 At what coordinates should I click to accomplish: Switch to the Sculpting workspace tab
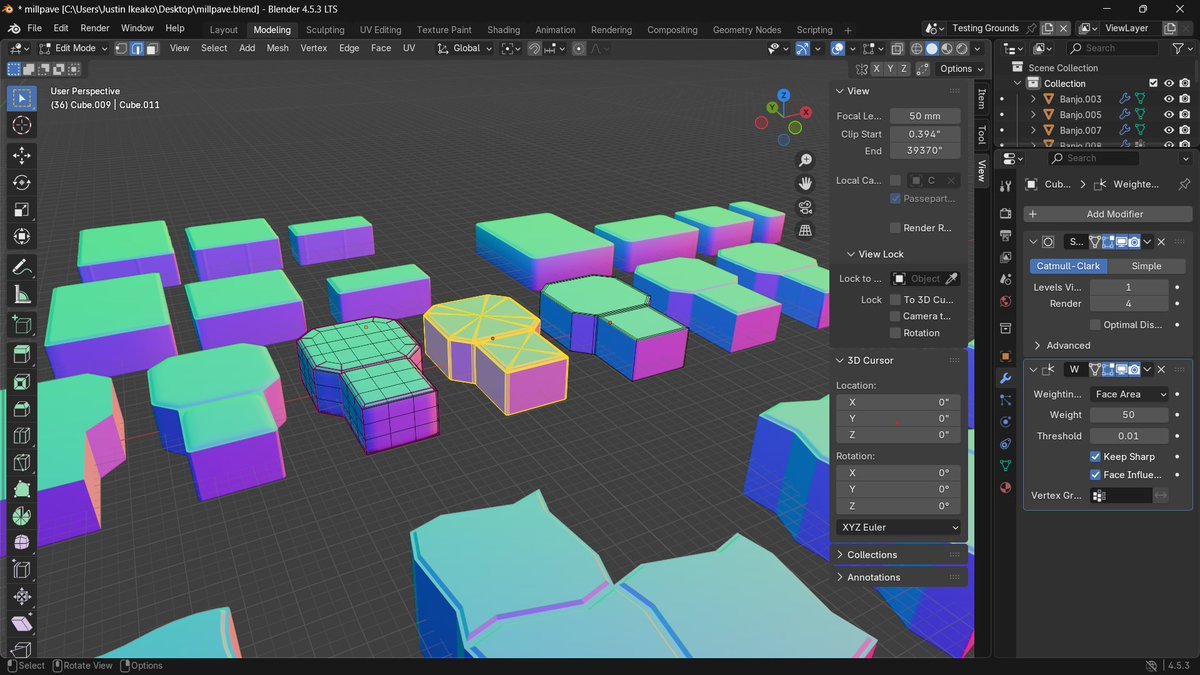(x=325, y=30)
